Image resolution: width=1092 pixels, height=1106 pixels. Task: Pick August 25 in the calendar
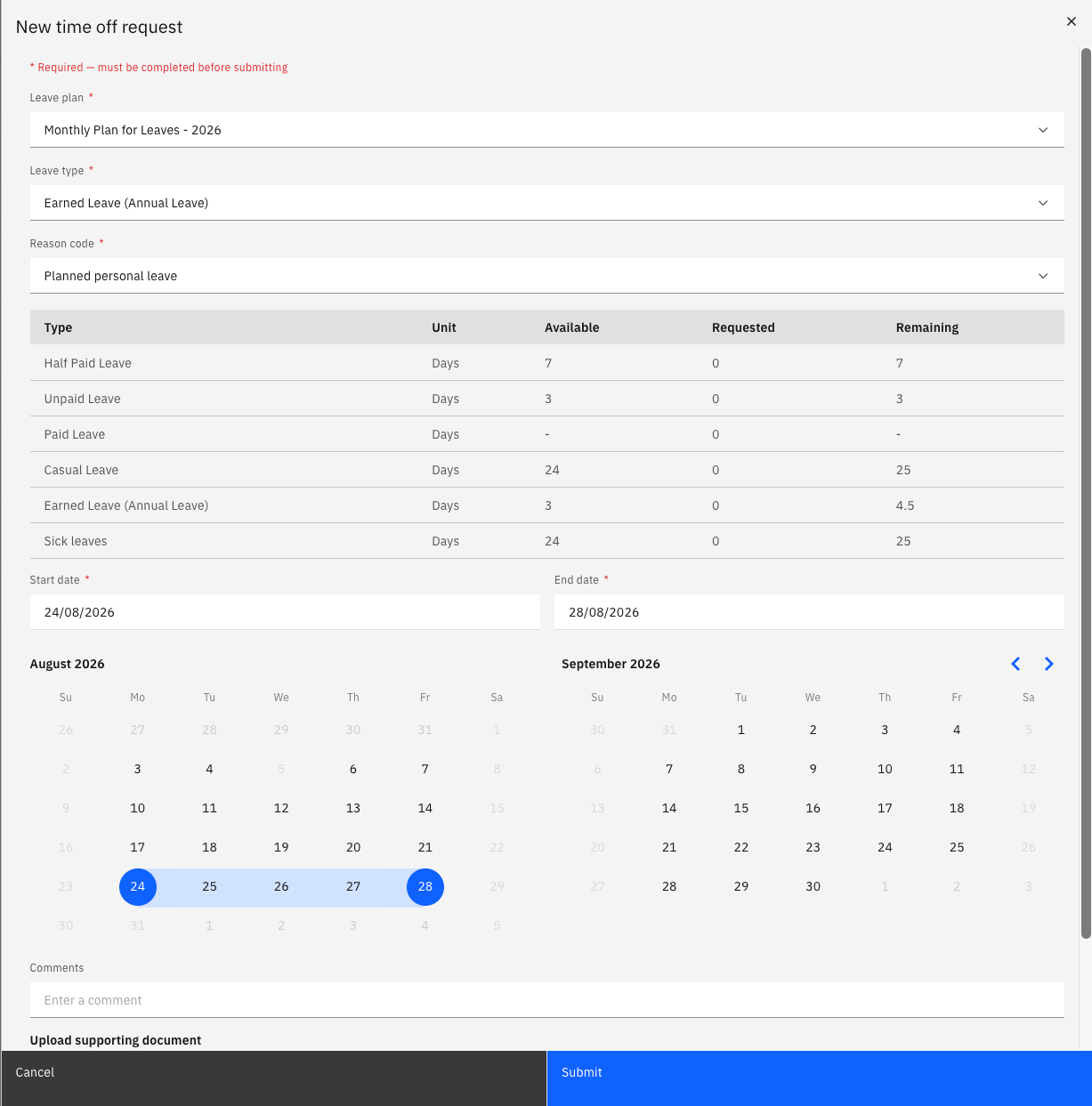(x=209, y=887)
